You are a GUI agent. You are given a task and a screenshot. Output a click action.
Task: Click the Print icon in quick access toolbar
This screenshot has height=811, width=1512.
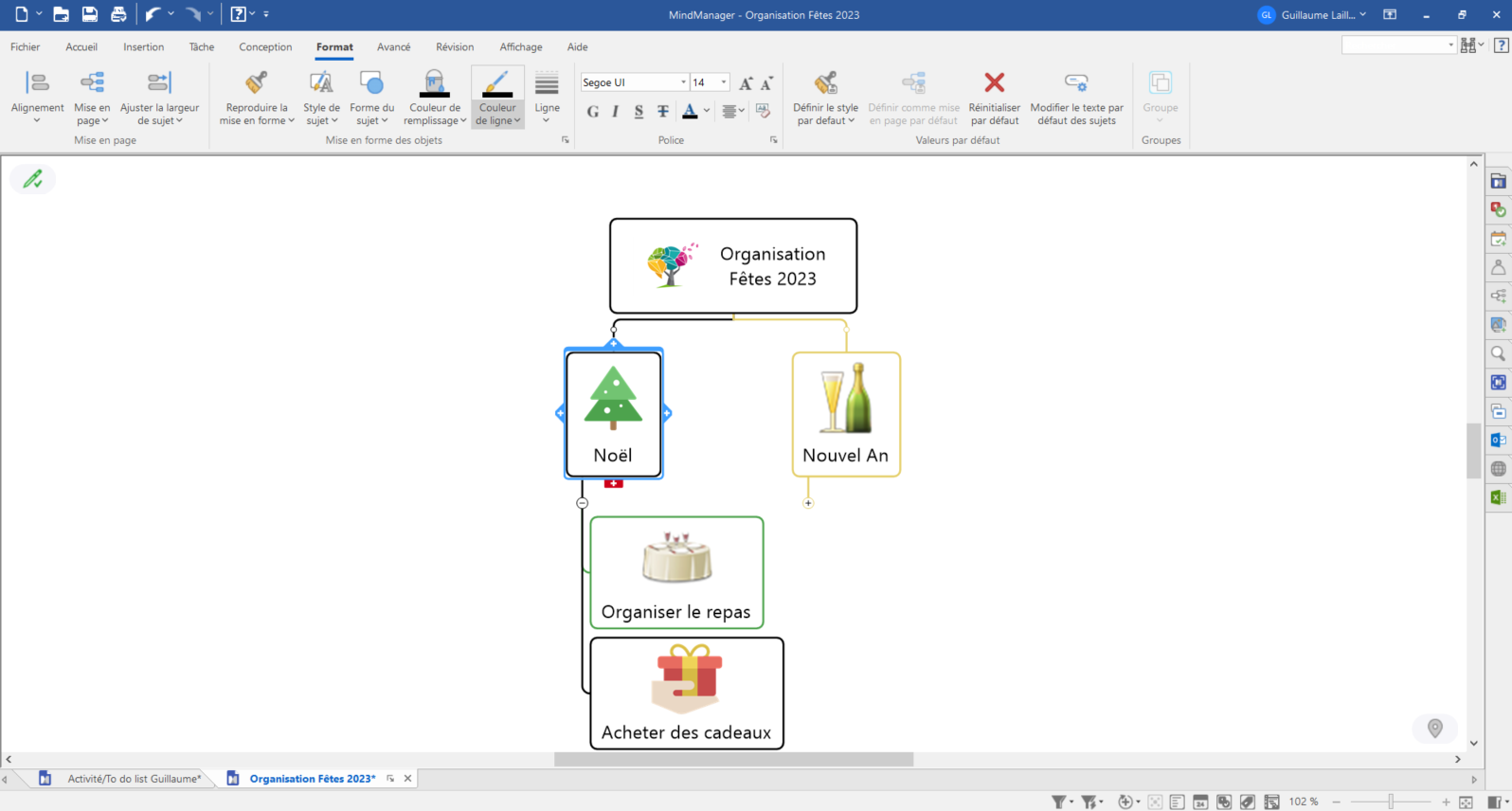[x=118, y=14]
